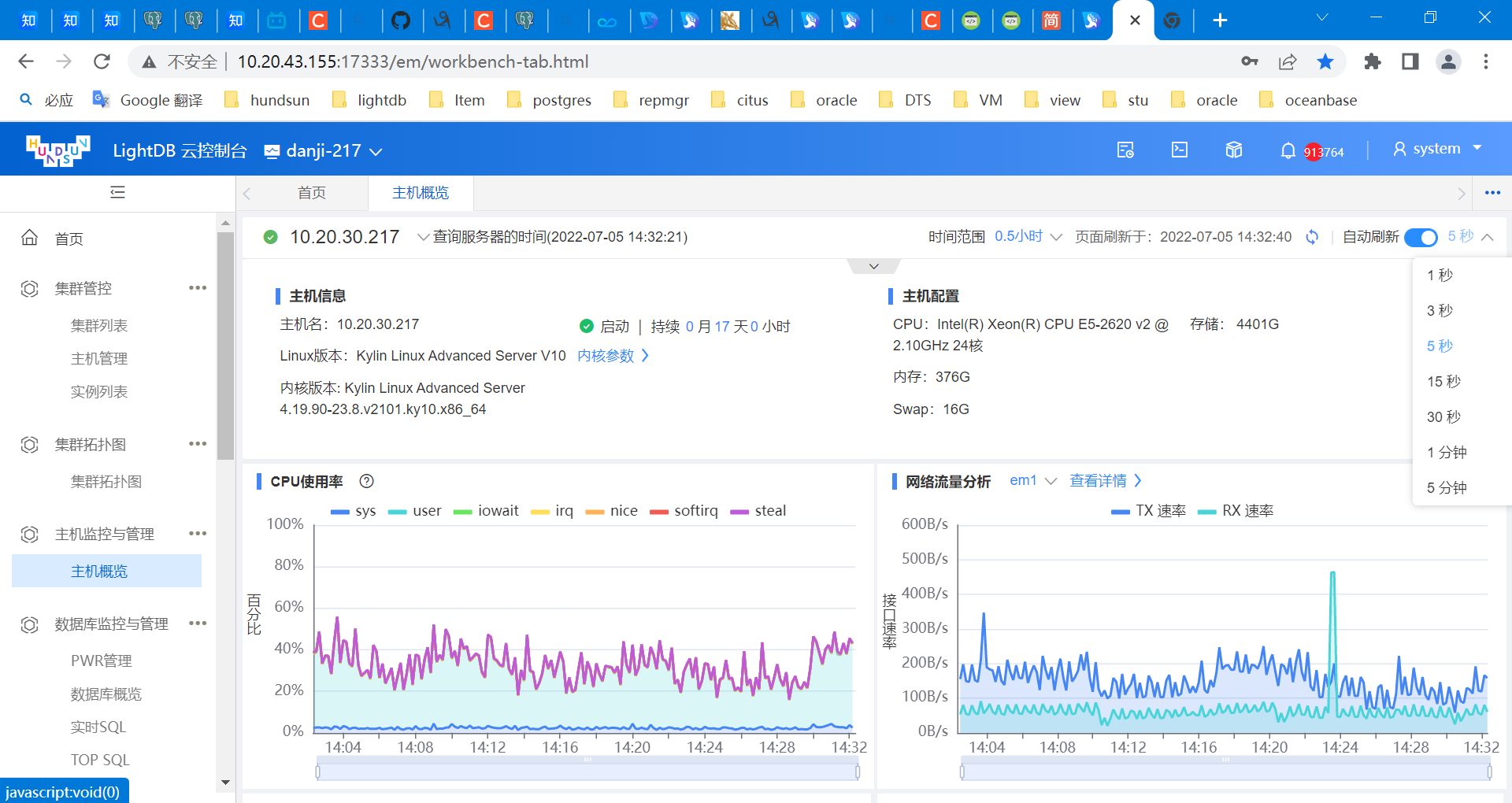Viewport: 1512px width, 803px height.
Task: Open em1 network interface dropdown
Action: tap(1032, 481)
